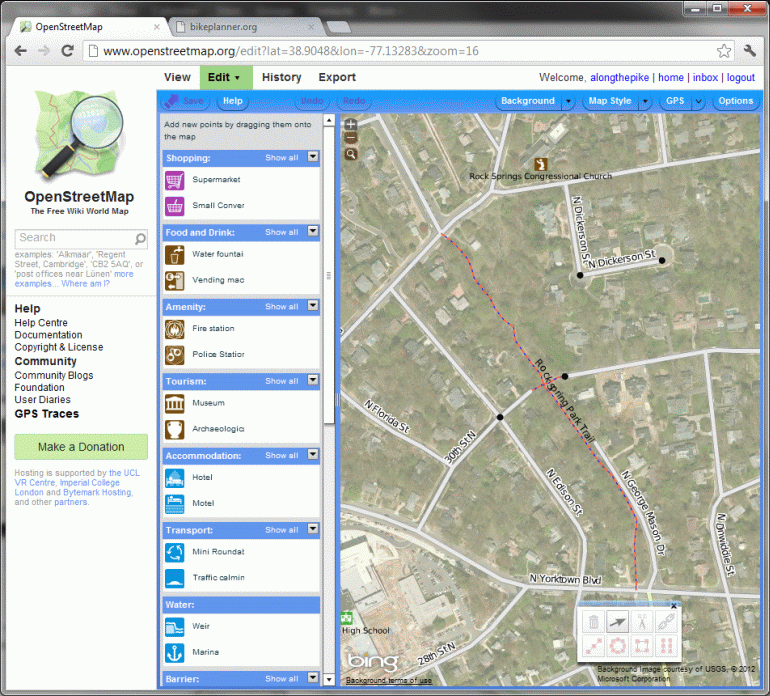
Task: Open the Map Style dropdown arrow
Action: click(x=645, y=102)
